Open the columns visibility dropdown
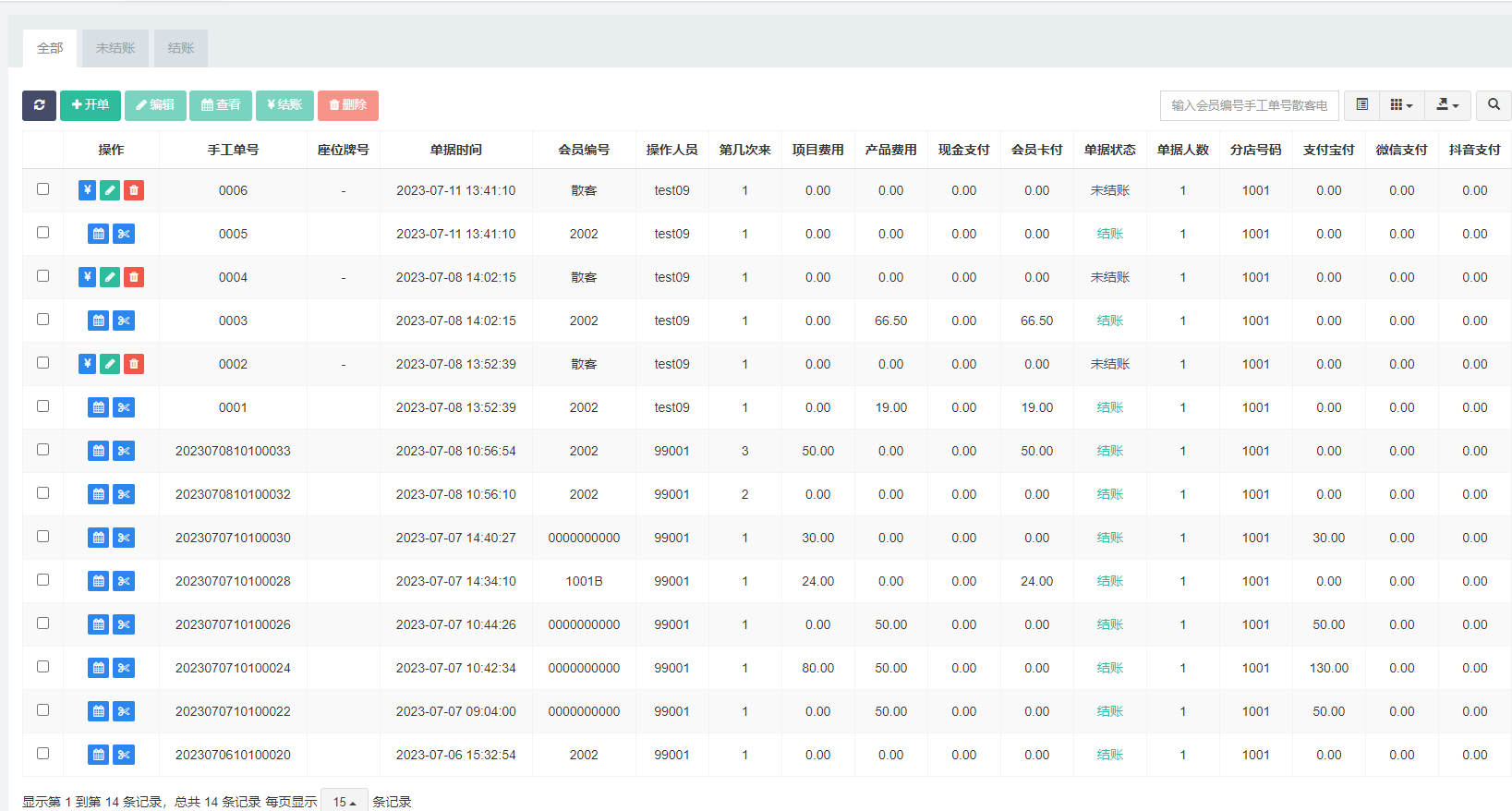This screenshot has width=1512, height=811. click(1401, 105)
